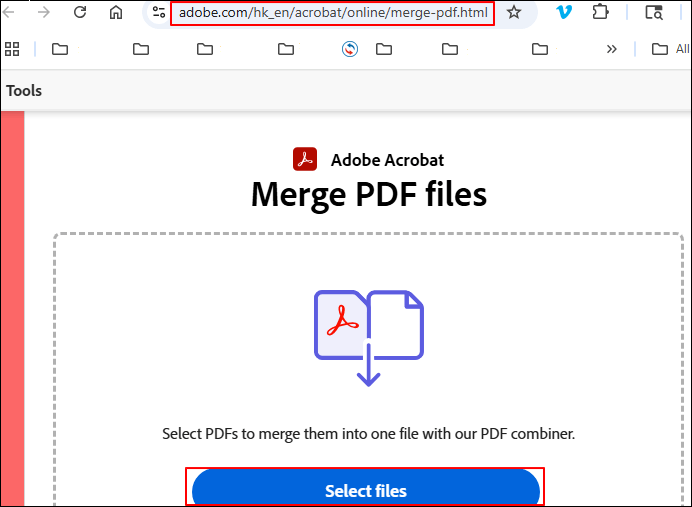The width and height of the screenshot is (692, 507).
Task: Reload the current page
Action: [80, 12]
